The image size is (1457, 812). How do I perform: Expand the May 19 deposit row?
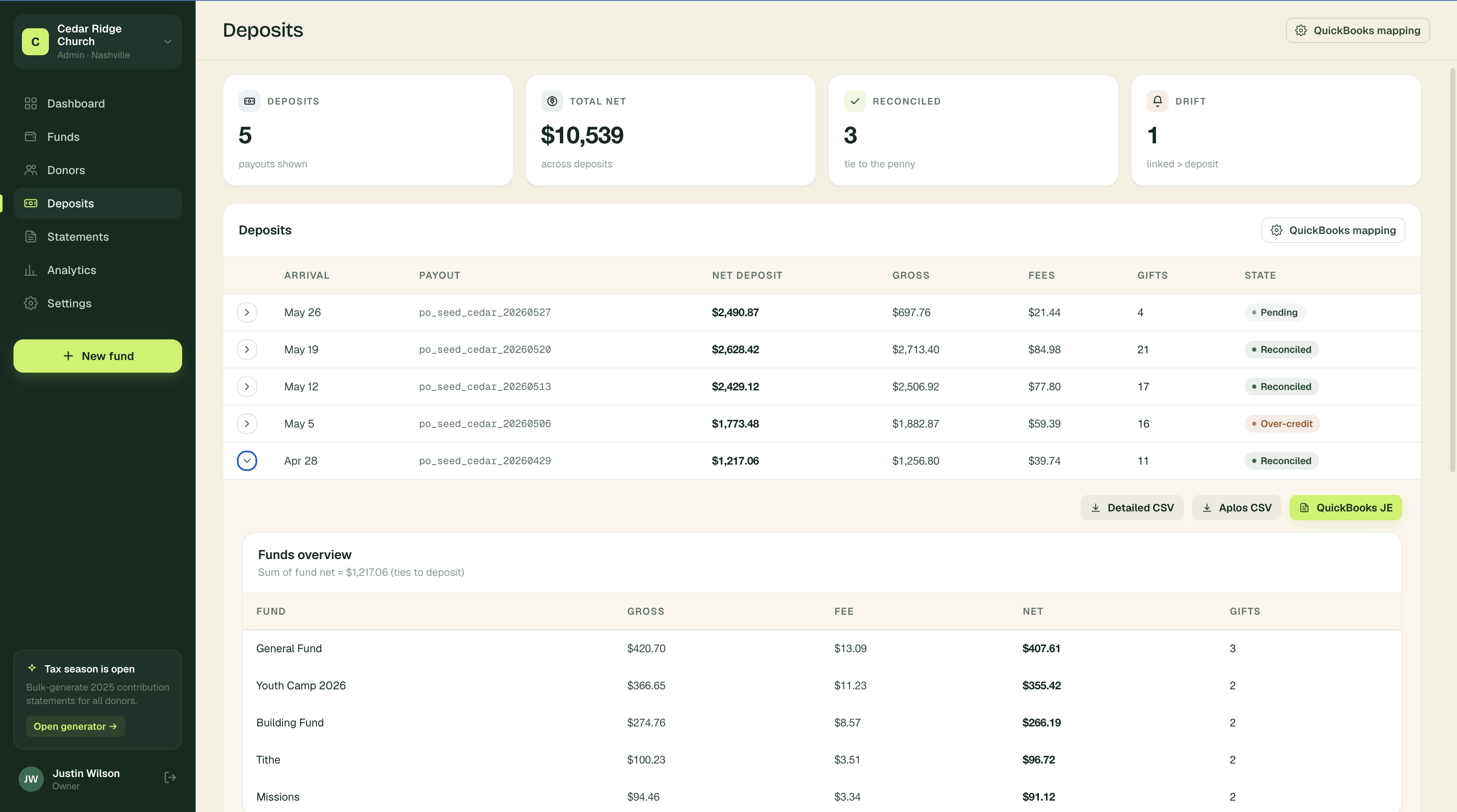click(247, 350)
